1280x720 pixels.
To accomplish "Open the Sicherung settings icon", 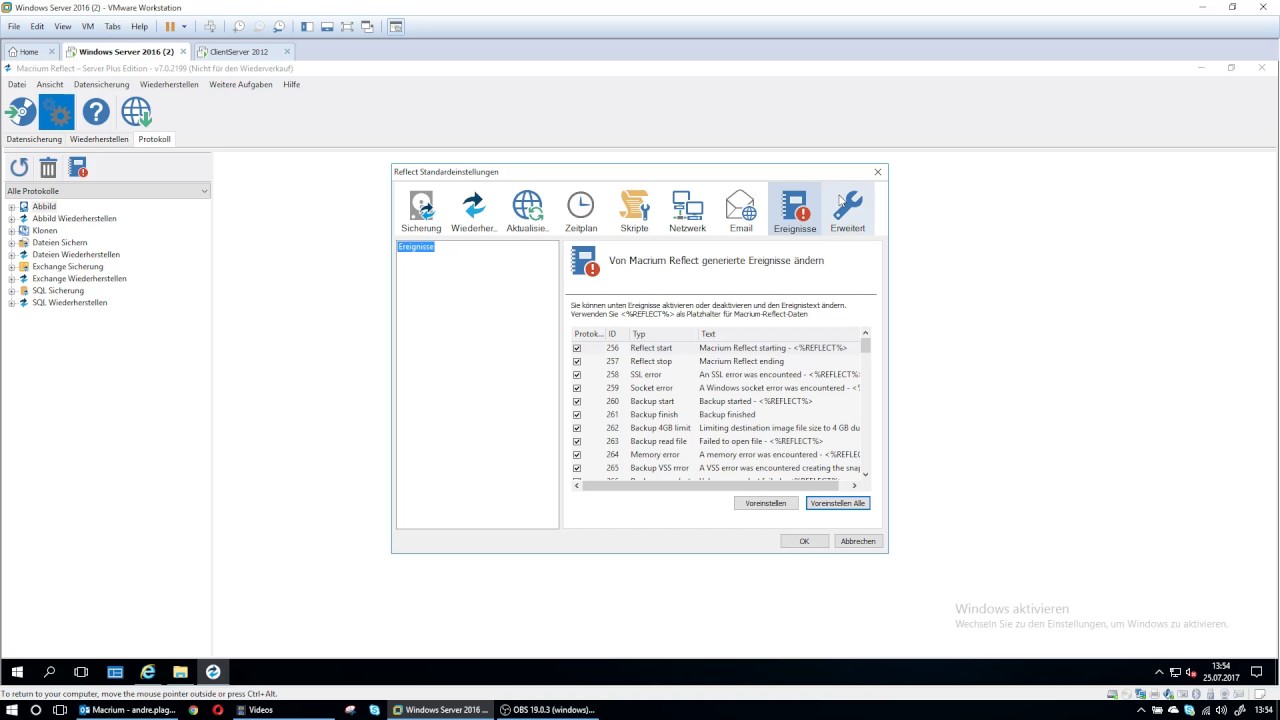I will pos(421,210).
